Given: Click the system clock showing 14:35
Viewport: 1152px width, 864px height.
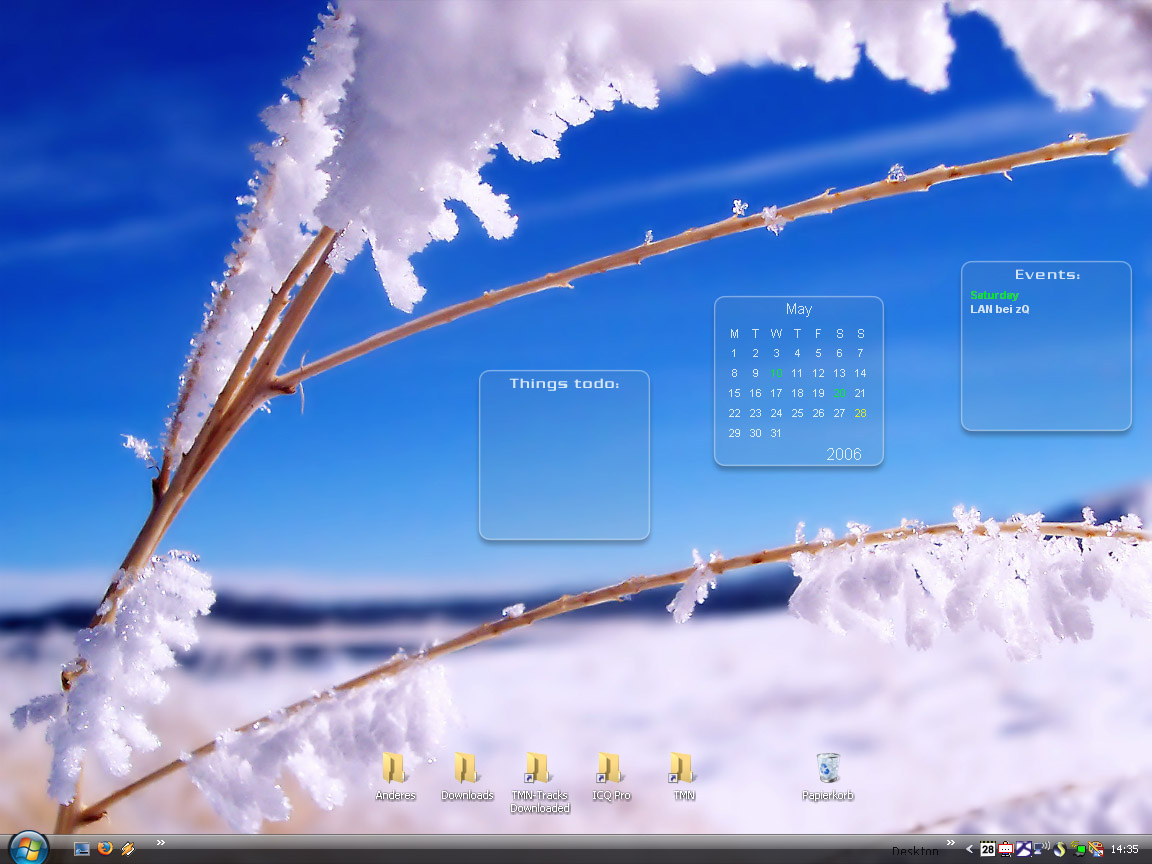Looking at the screenshot, I should point(1124,849).
